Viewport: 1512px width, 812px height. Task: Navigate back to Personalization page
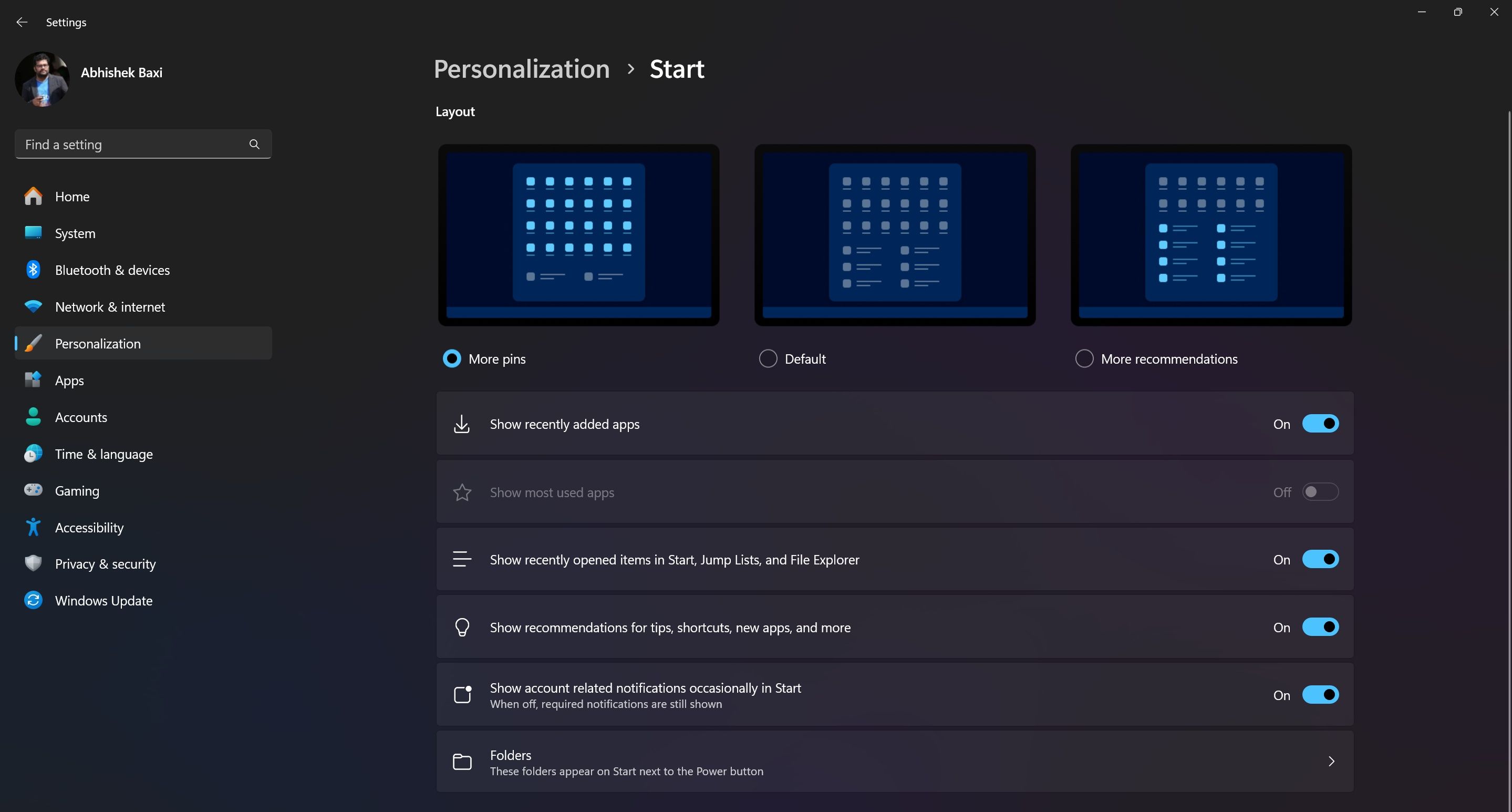tap(522, 68)
